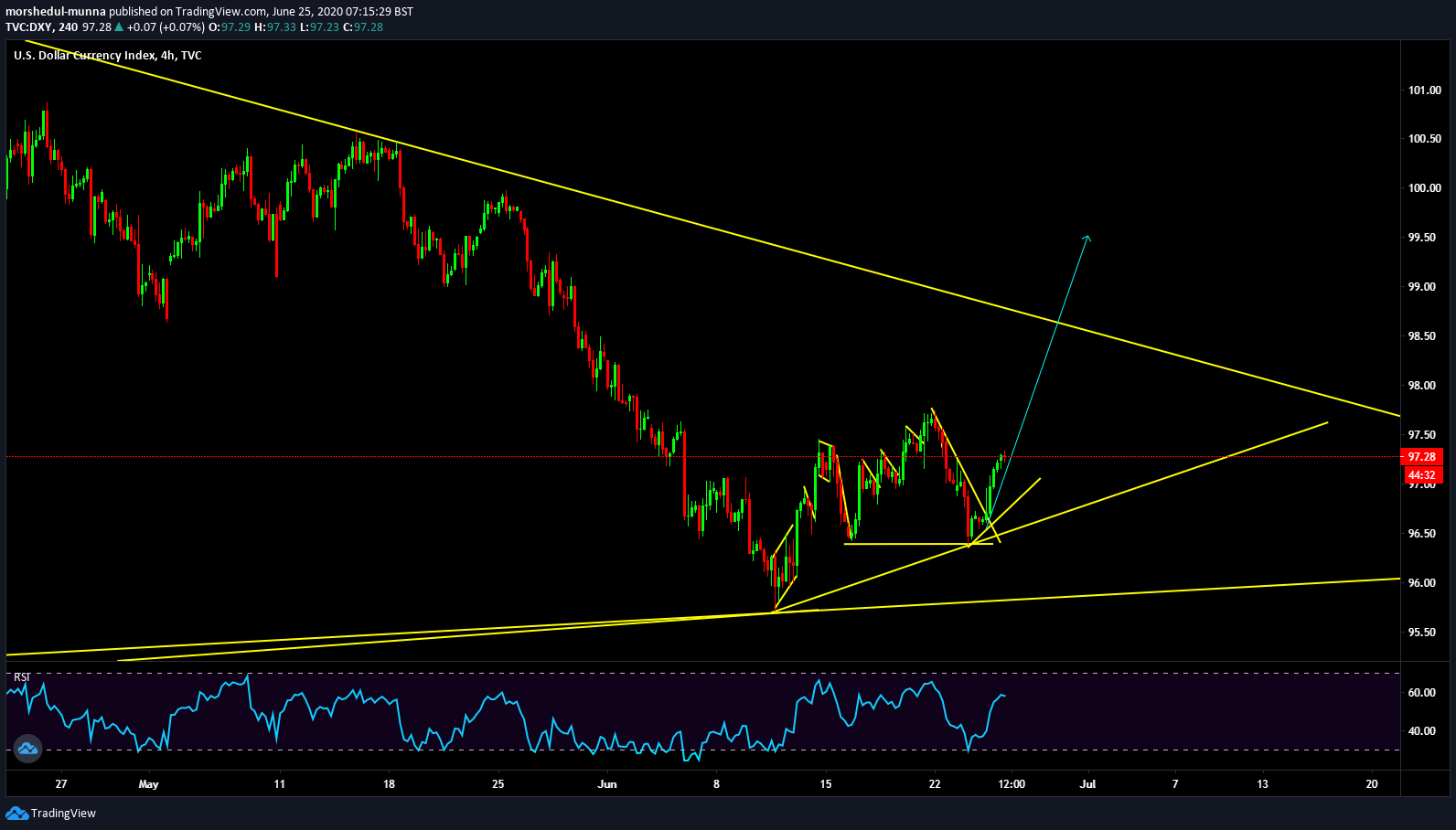The width and height of the screenshot is (1456, 830).
Task: Click the date label 27 on time axis
Action: [x=61, y=784]
